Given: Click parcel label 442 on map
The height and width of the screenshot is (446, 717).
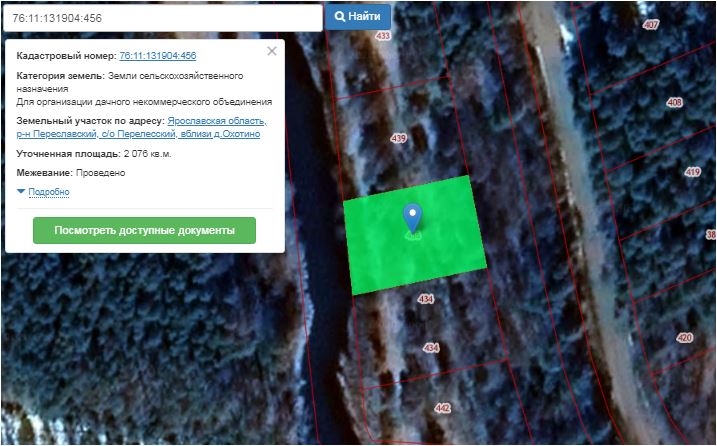Looking at the screenshot, I should 443,408.
